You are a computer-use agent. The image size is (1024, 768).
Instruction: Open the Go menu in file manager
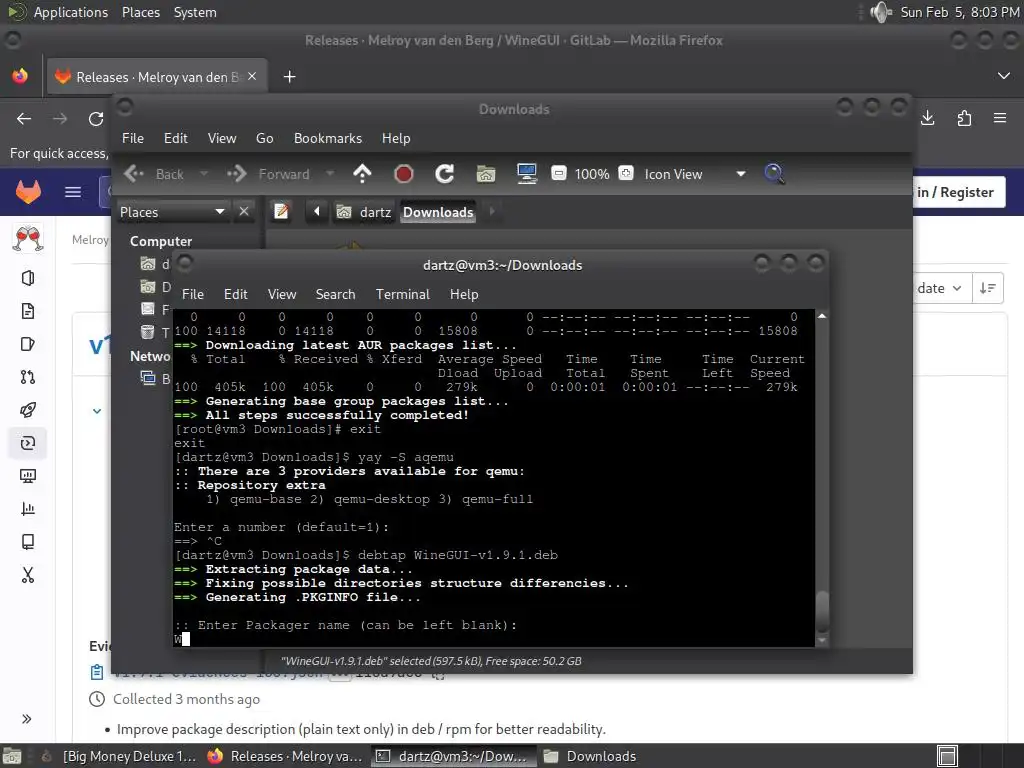(264, 138)
